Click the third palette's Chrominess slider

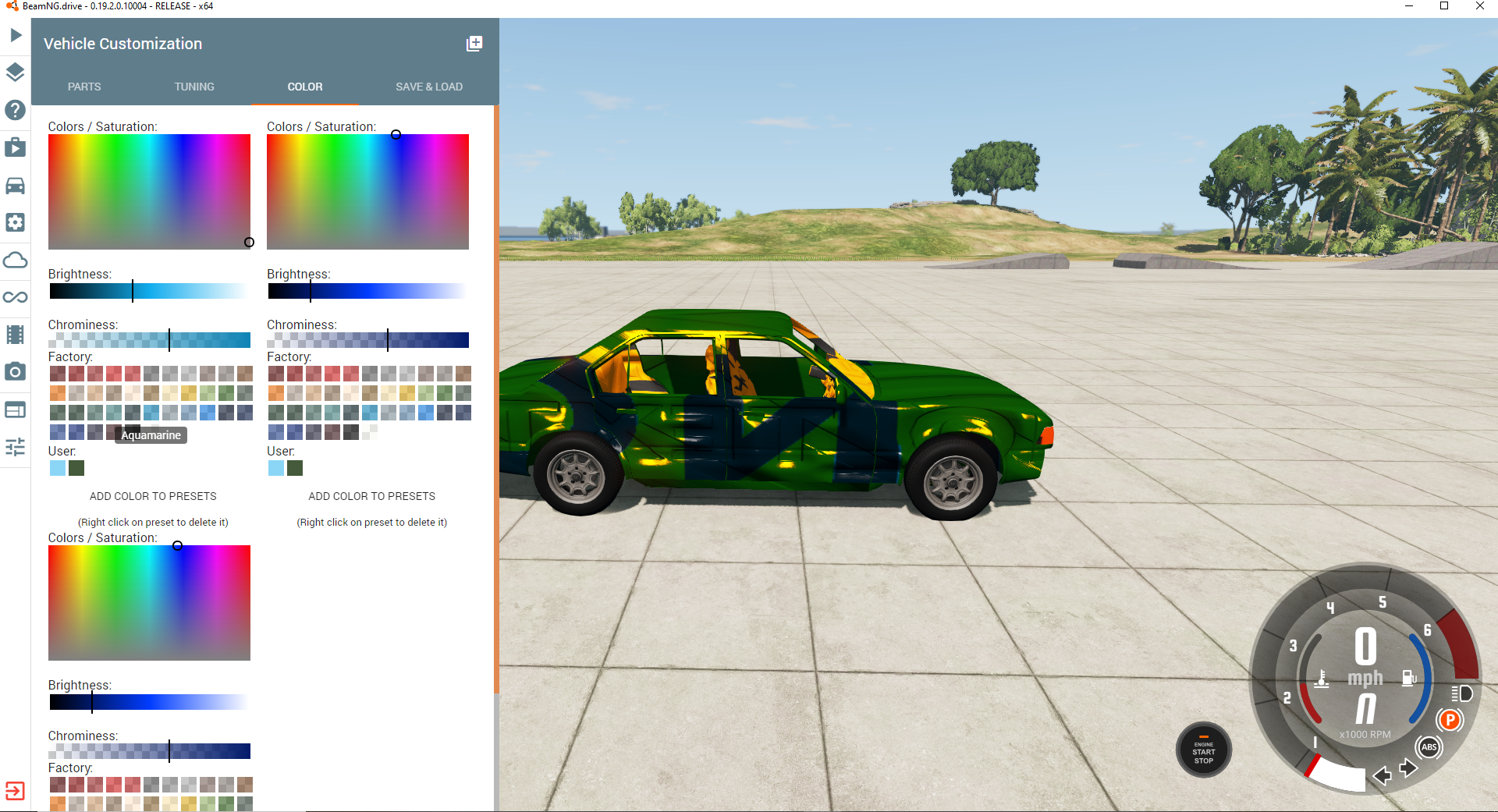pyautogui.click(x=149, y=751)
